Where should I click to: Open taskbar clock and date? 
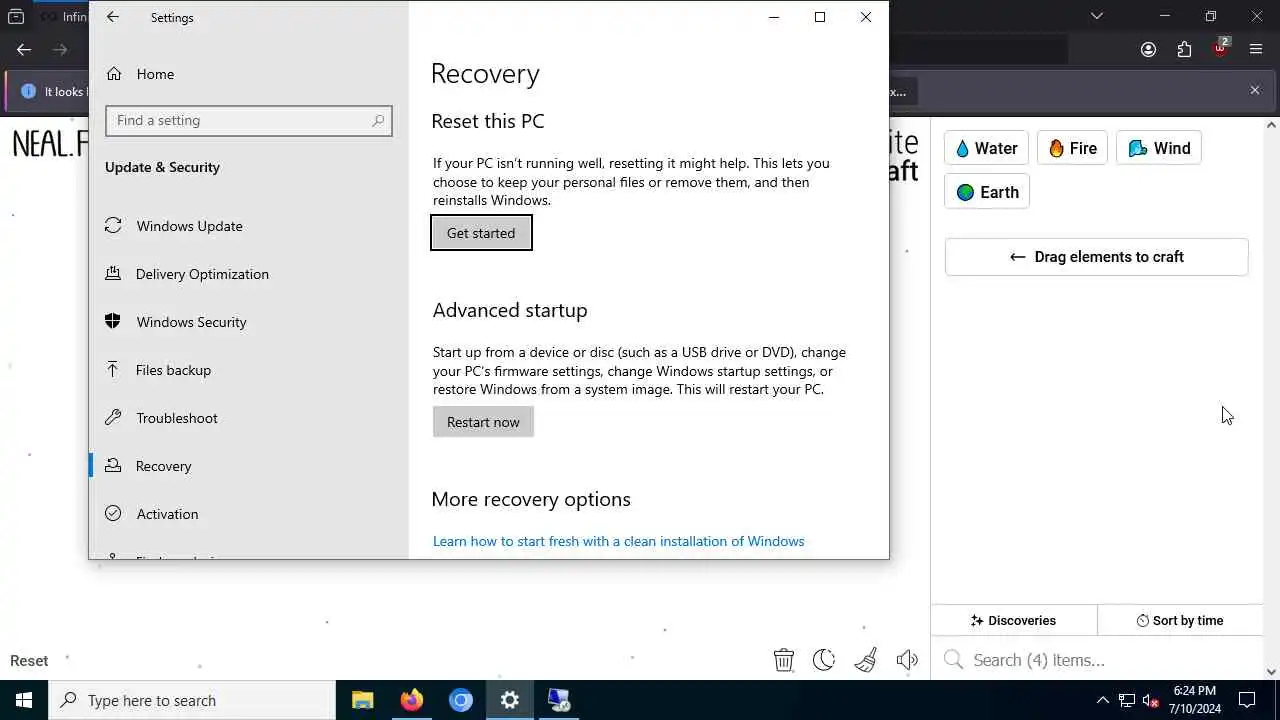tap(1195, 700)
